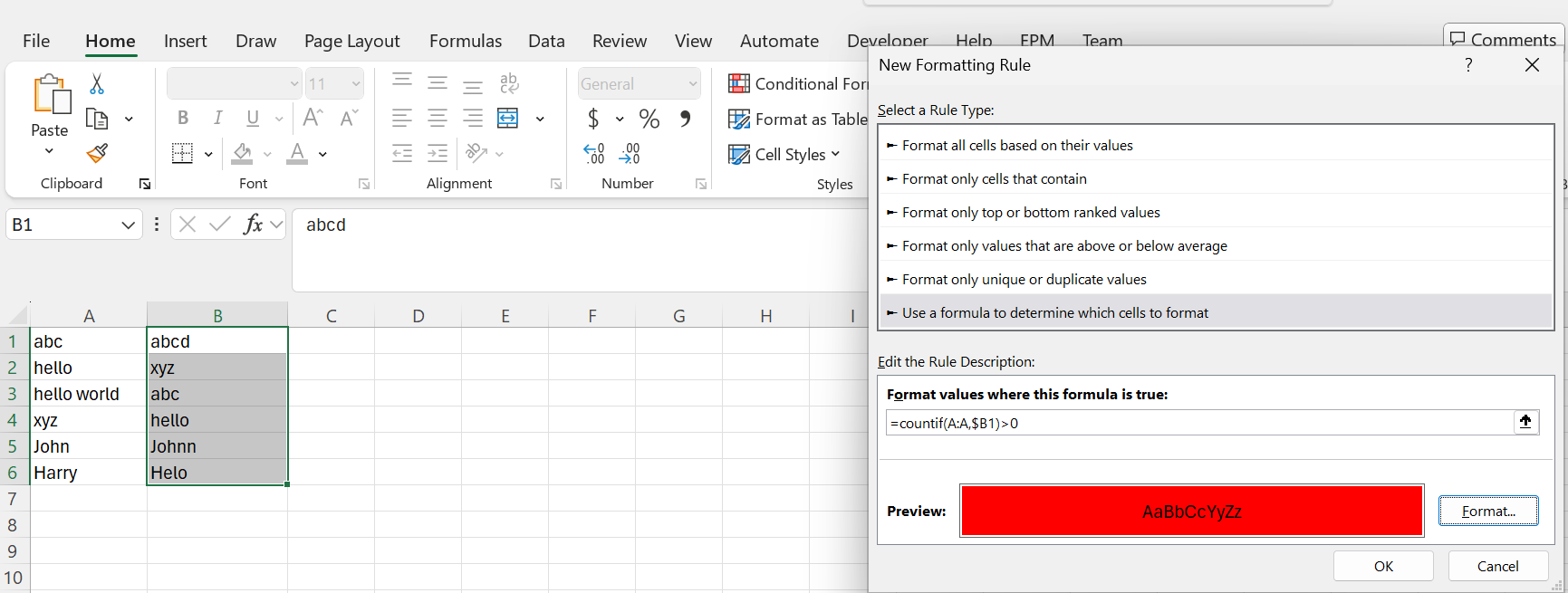Align text left icon
1568x593 pixels.
coord(402,118)
